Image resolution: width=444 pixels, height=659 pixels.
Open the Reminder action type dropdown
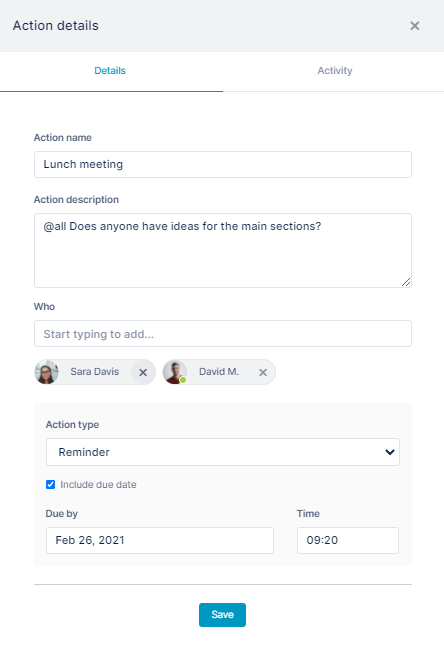click(x=223, y=452)
